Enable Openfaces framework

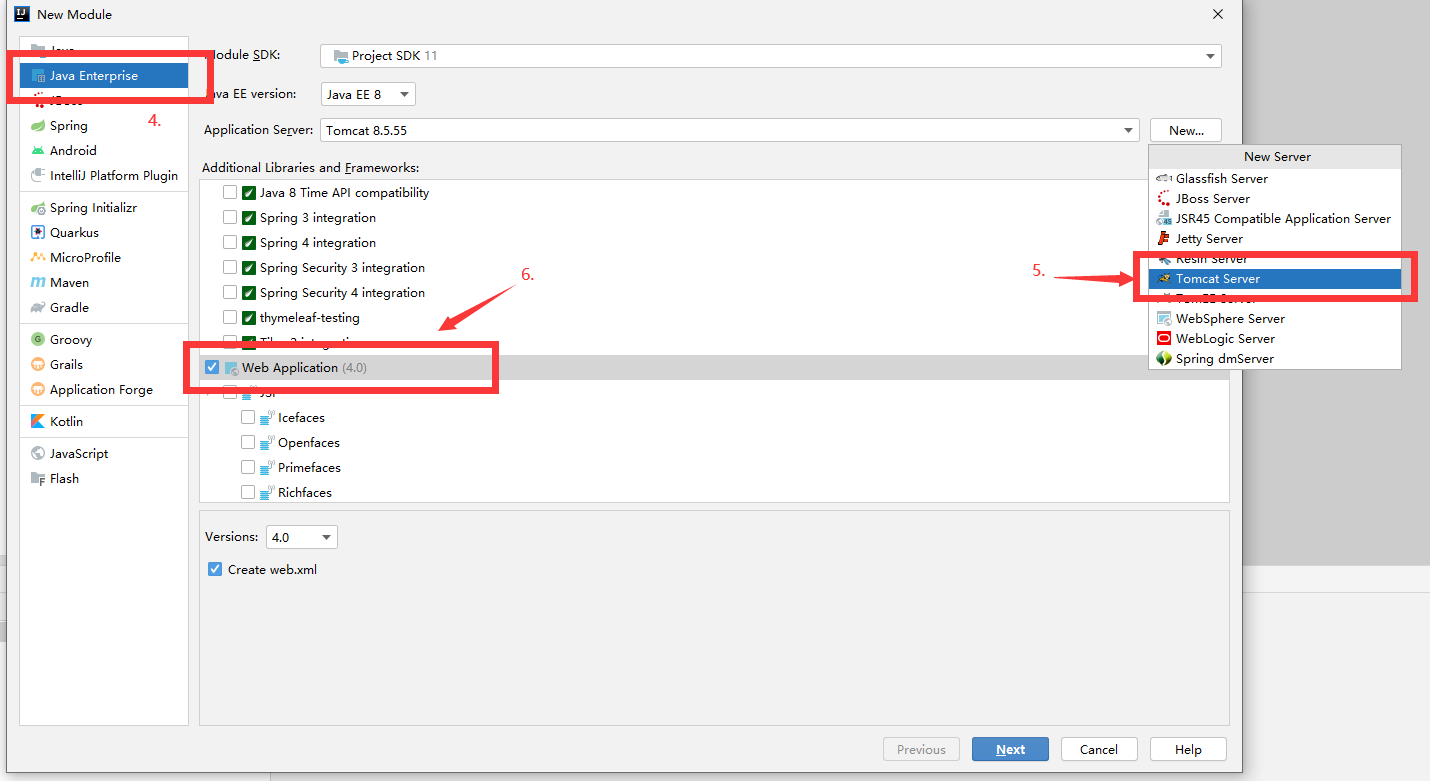(248, 442)
